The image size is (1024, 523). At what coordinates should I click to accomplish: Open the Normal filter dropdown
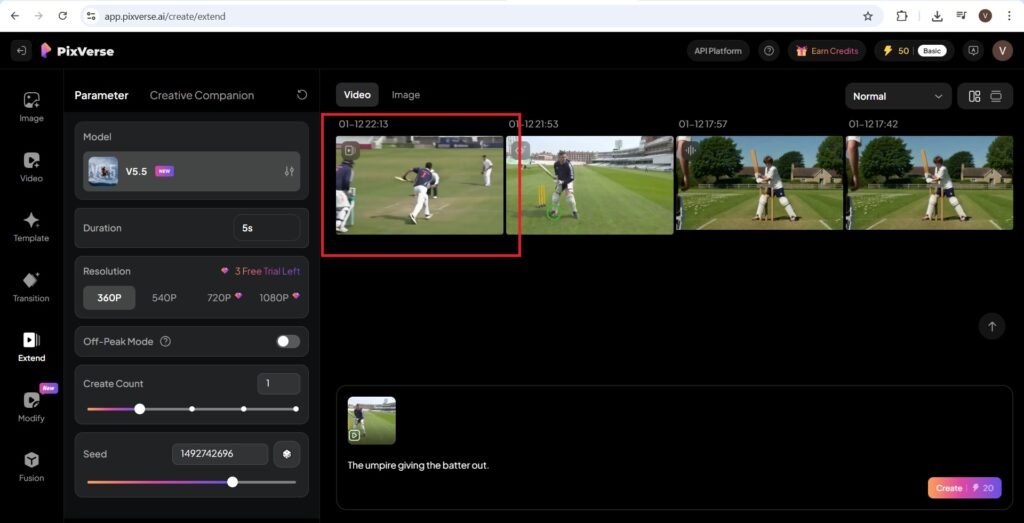897,96
